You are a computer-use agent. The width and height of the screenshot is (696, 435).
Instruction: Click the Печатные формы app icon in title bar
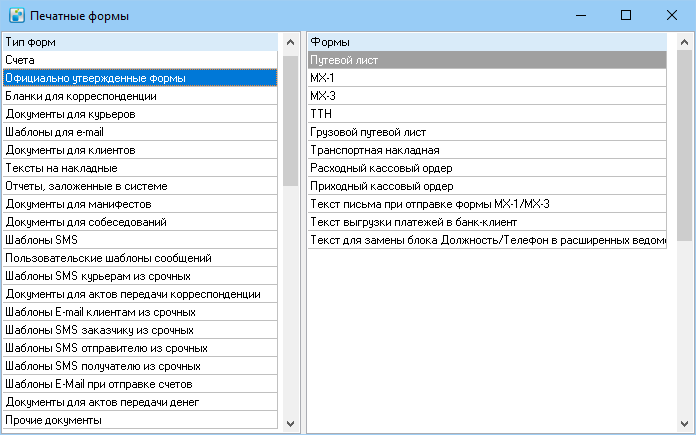click(16, 16)
